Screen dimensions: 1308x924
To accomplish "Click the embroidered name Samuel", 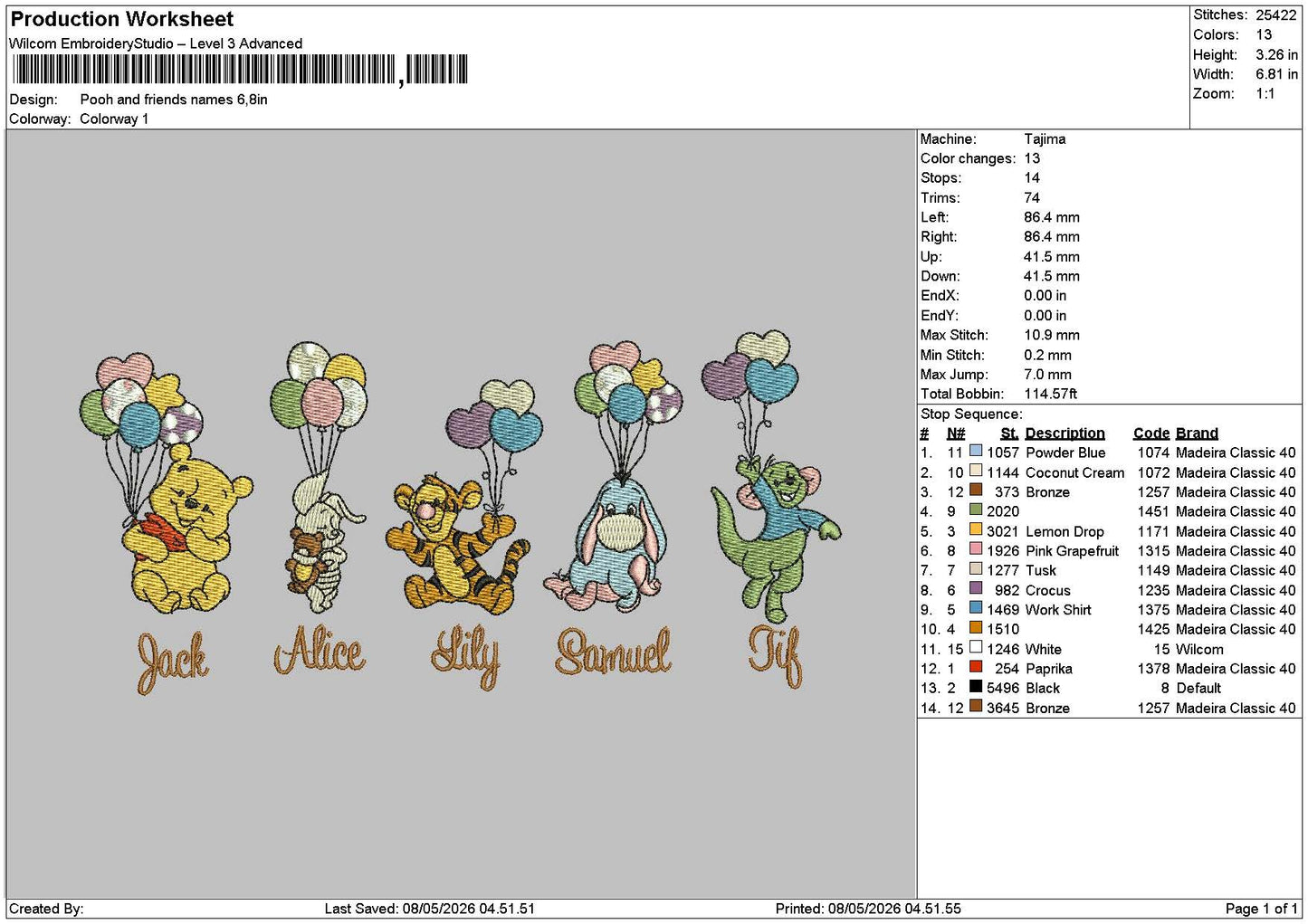I will click(614, 652).
